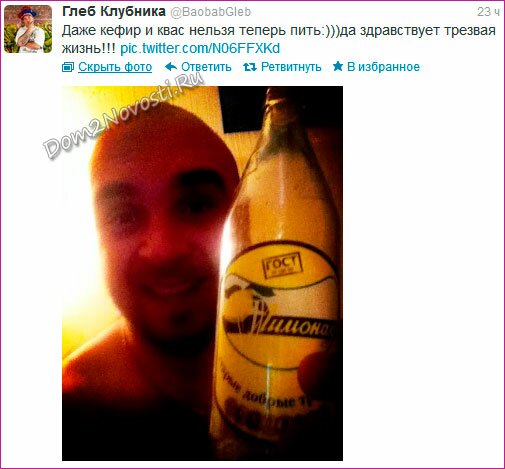Open the tweet's 23 ч timestamp

[488, 12]
